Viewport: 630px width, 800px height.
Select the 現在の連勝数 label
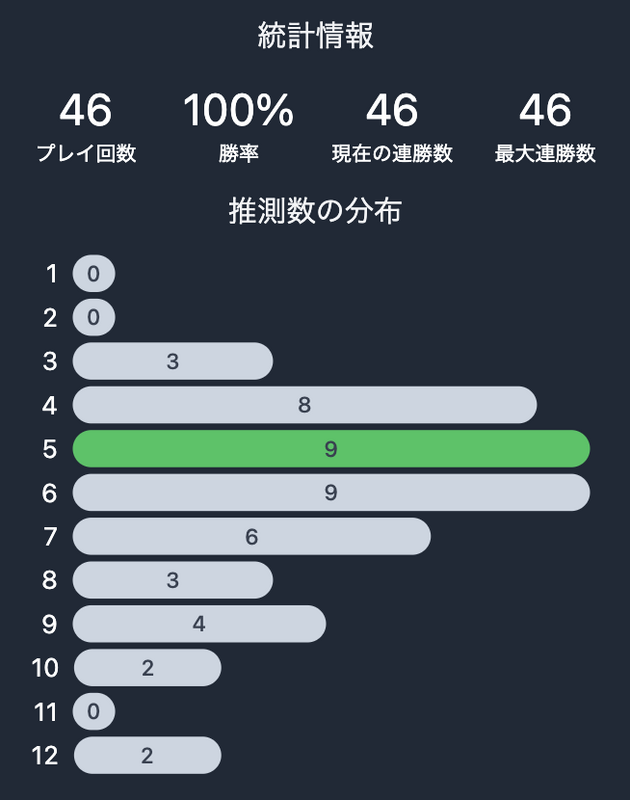point(392,153)
